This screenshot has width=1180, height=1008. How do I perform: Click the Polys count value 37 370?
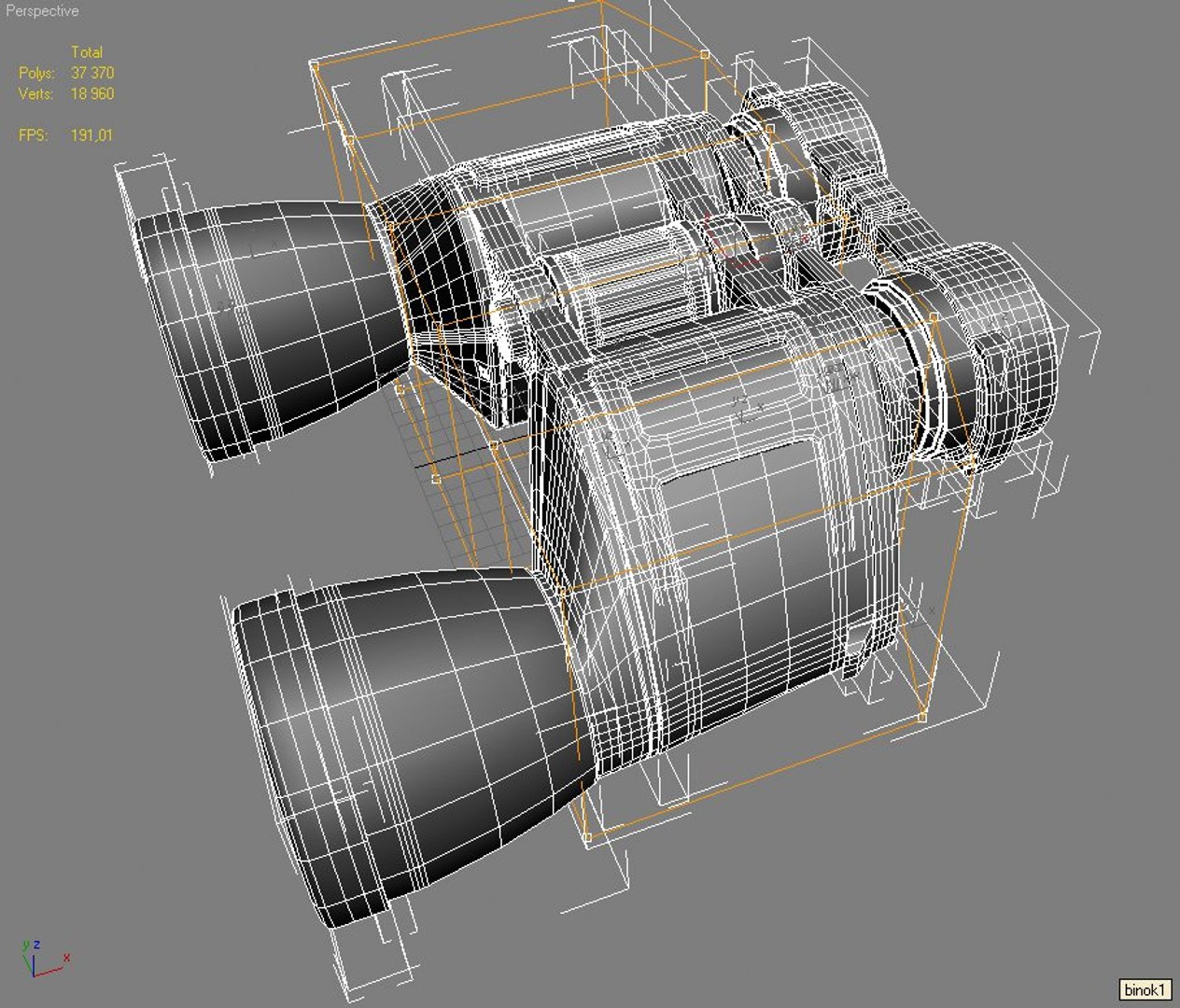click(x=92, y=73)
